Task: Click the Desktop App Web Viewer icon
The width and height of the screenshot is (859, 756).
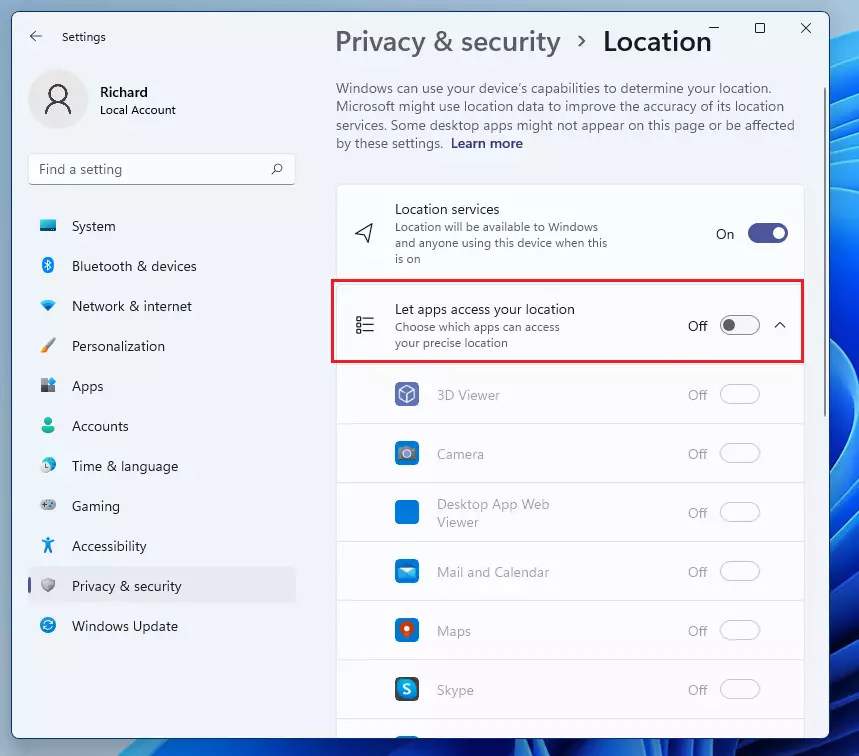Action: click(406, 512)
